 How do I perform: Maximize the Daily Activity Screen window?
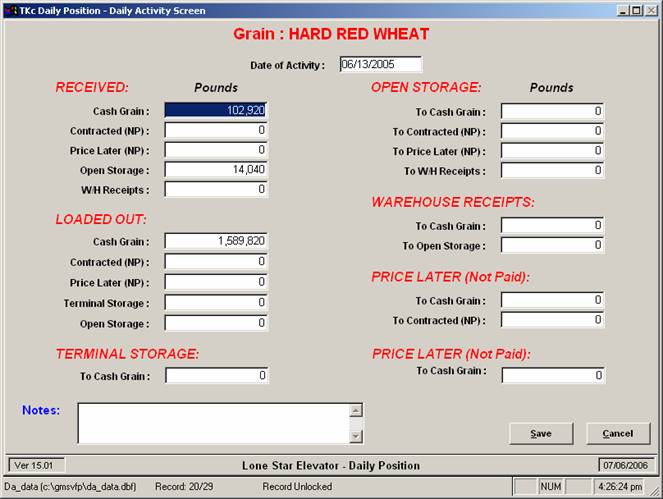637,10
